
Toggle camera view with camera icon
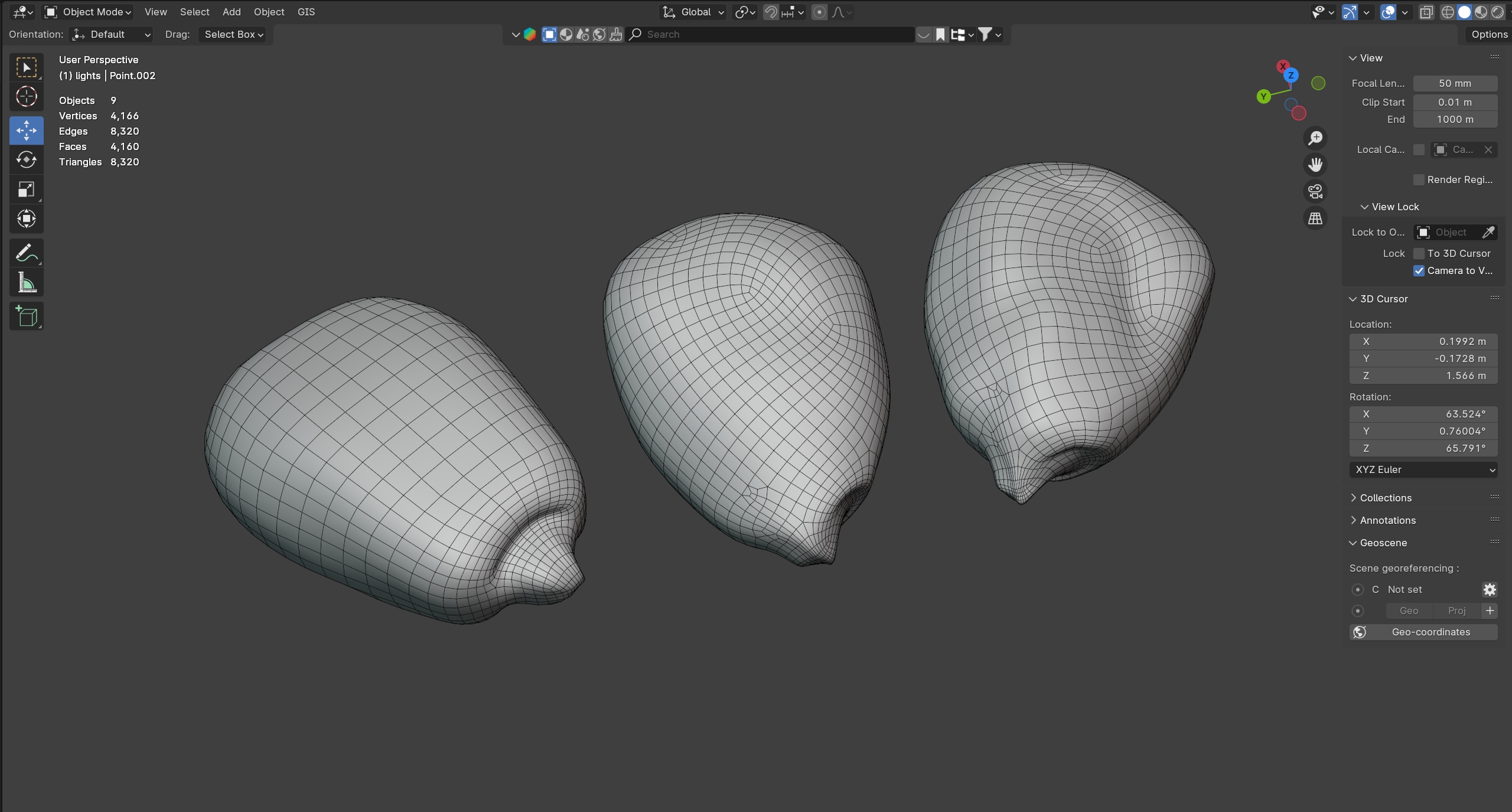click(1315, 191)
